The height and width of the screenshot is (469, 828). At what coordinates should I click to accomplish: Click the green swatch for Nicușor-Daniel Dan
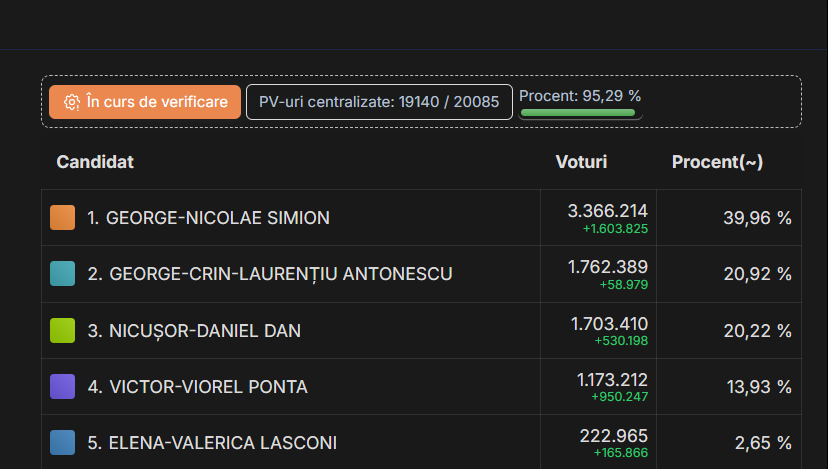click(x=63, y=330)
